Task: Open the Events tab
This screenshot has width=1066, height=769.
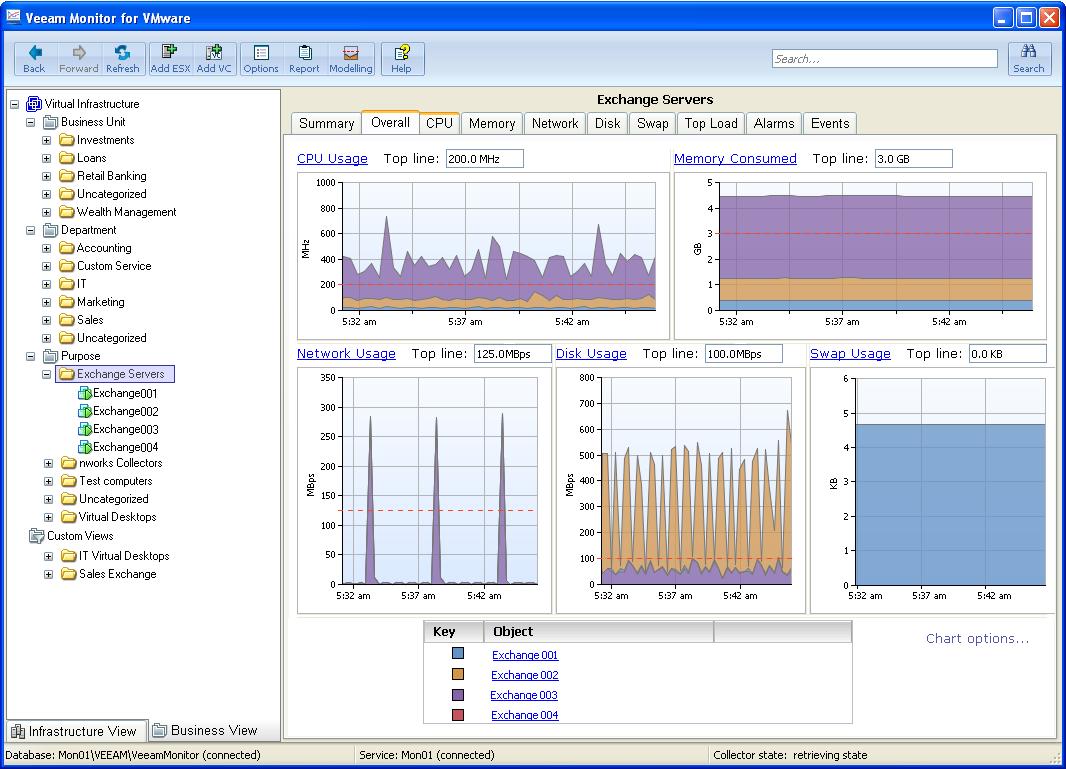Action: pyautogui.click(x=830, y=123)
